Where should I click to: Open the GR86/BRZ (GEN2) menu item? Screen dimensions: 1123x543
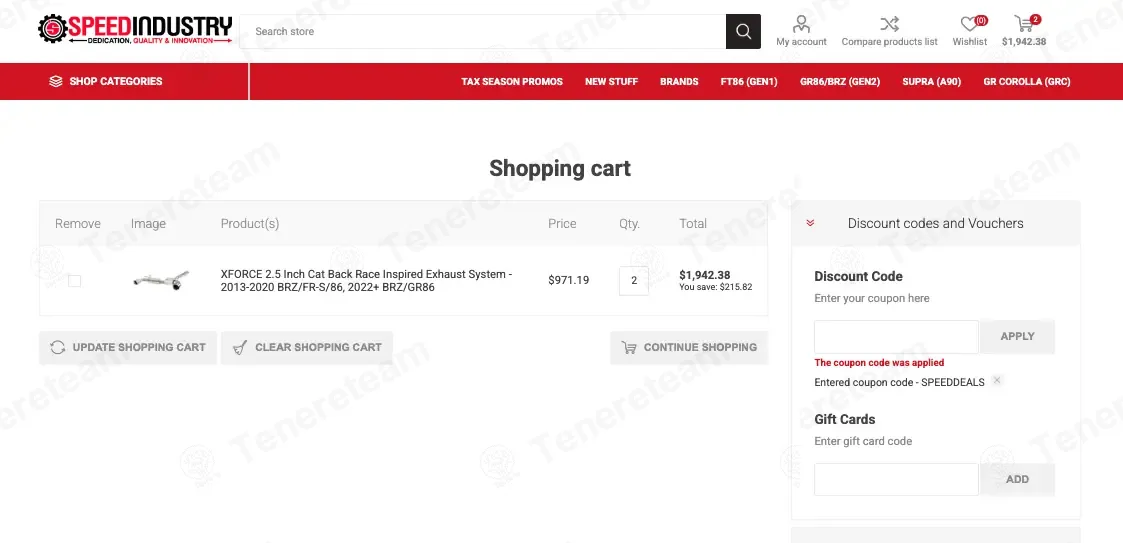click(839, 82)
